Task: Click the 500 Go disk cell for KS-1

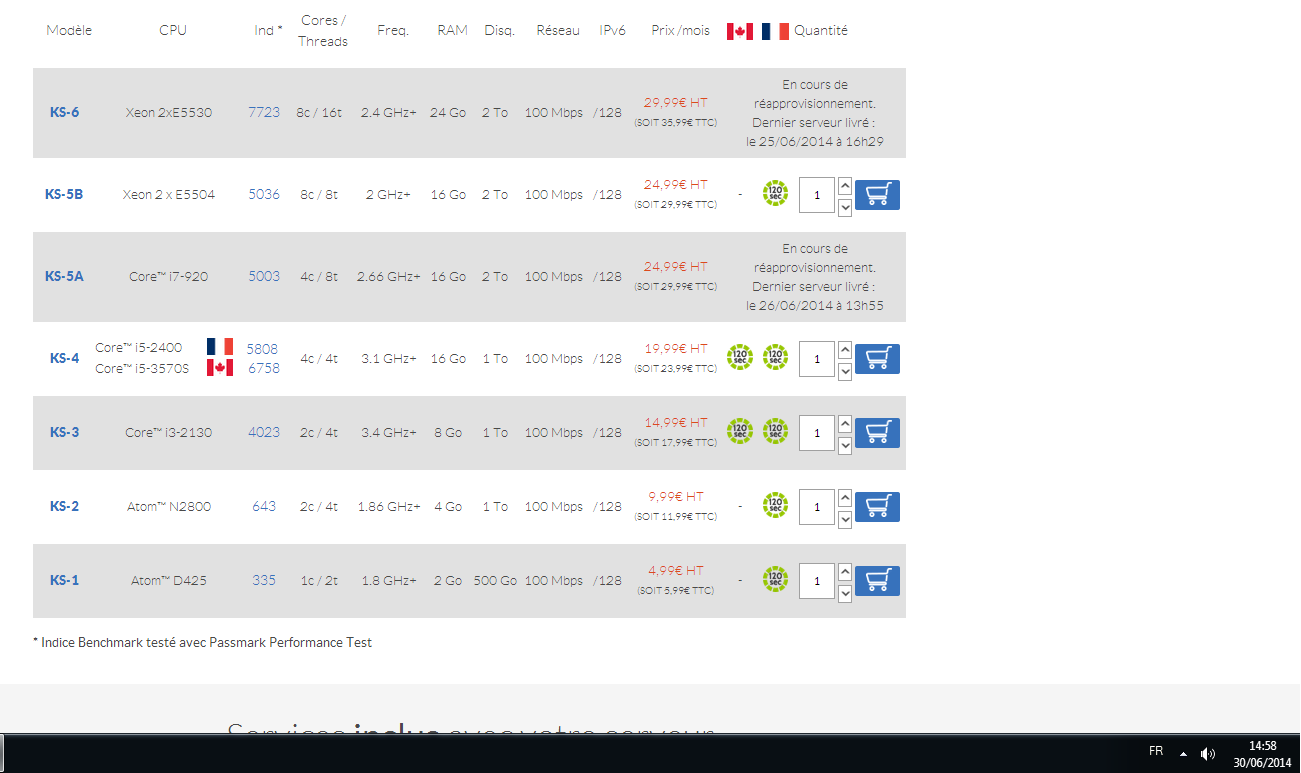Action: (495, 580)
